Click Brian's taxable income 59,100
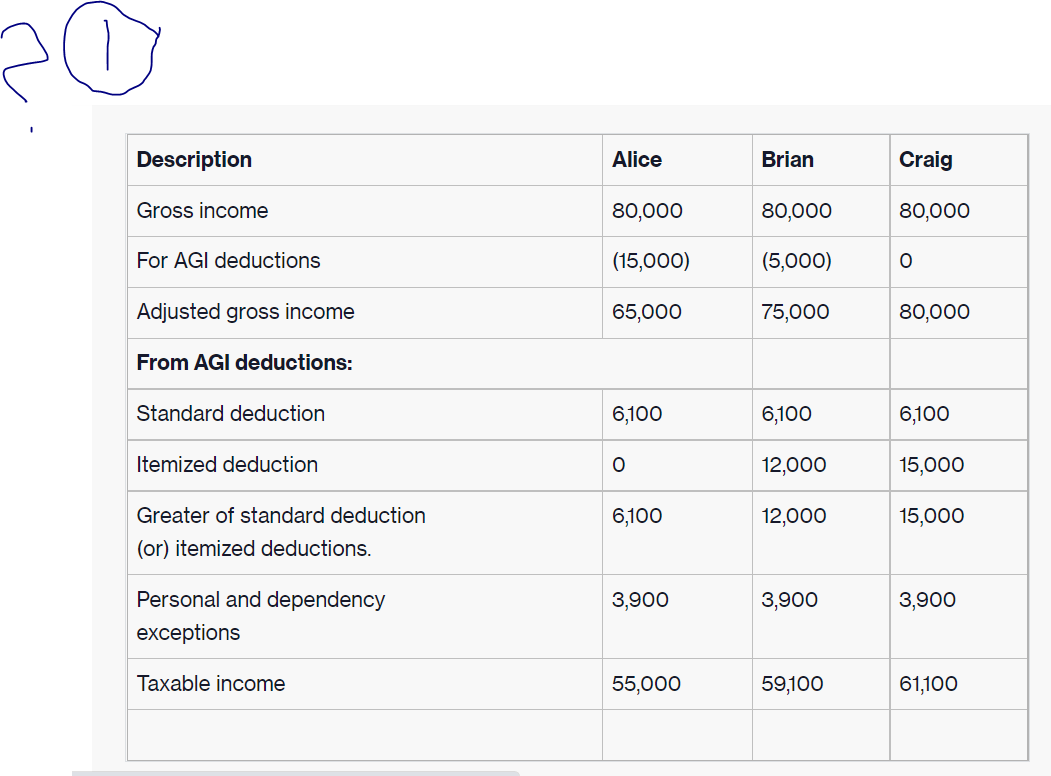 coord(792,684)
